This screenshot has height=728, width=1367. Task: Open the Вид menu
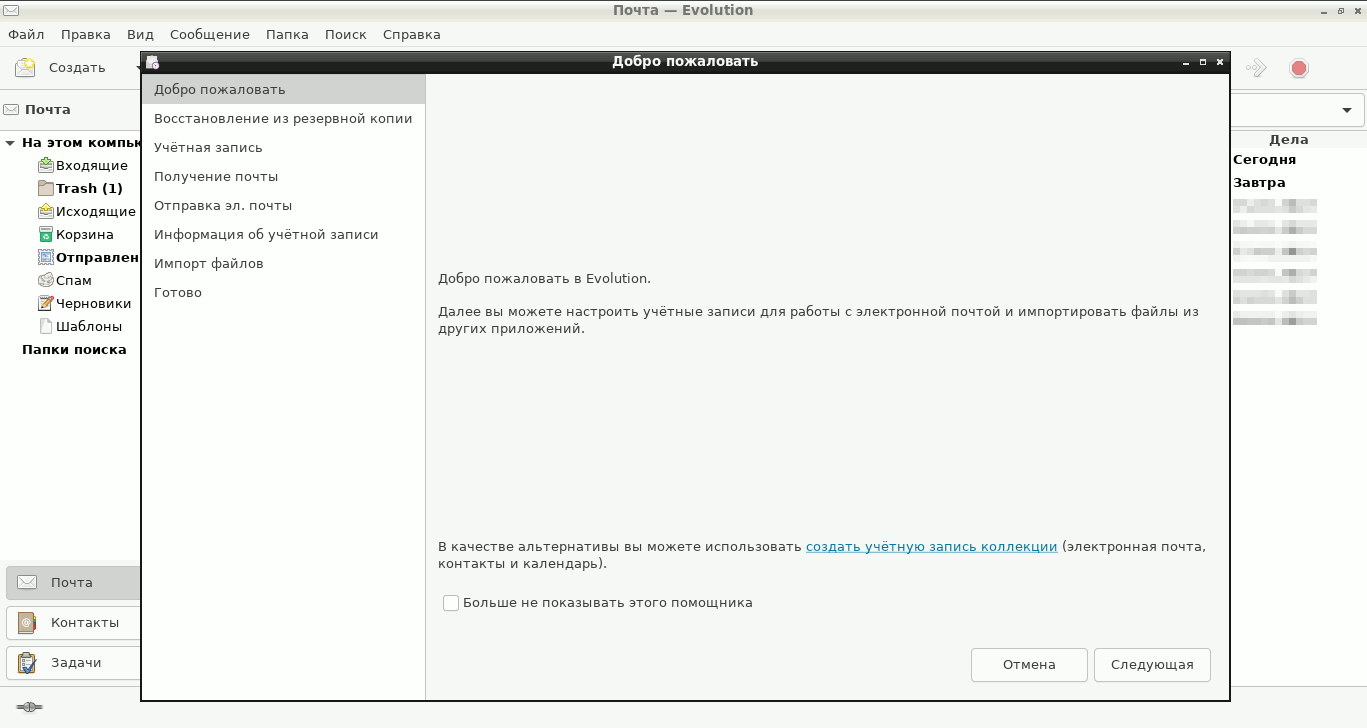point(141,34)
